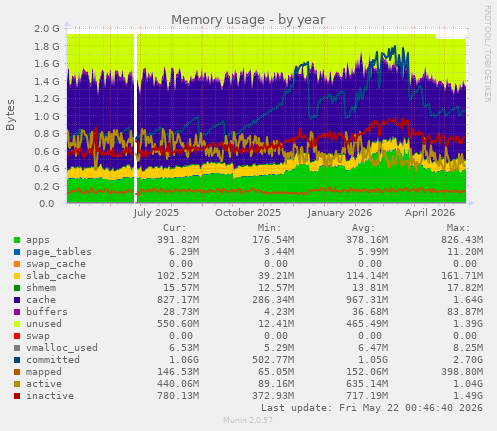The image size is (497, 431).
Task: Click the vmalloc_used legend label
Action: pos(62,348)
